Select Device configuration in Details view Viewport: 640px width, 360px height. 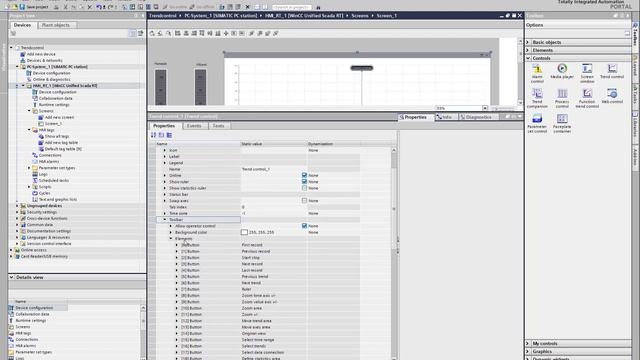(34, 308)
